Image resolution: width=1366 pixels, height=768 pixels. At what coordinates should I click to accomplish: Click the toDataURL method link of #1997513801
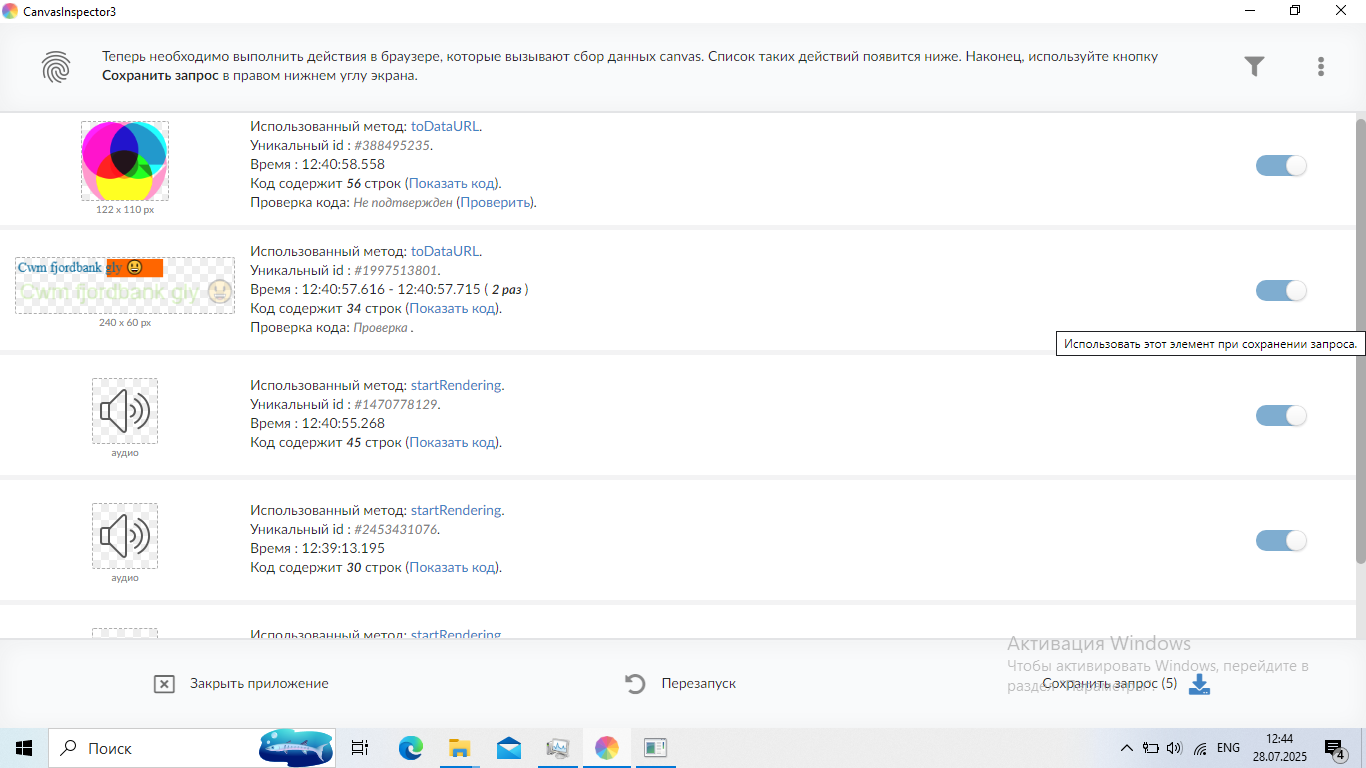point(445,251)
